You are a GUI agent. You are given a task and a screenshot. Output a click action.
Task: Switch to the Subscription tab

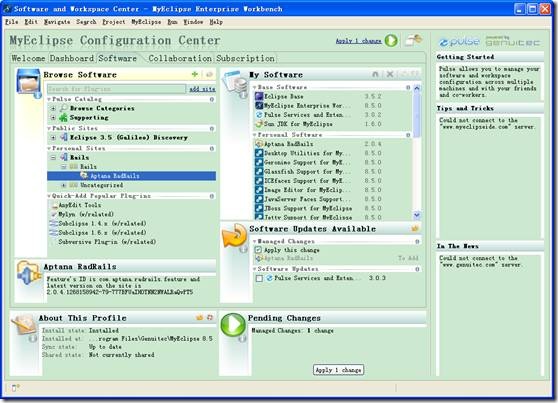coord(246,58)
